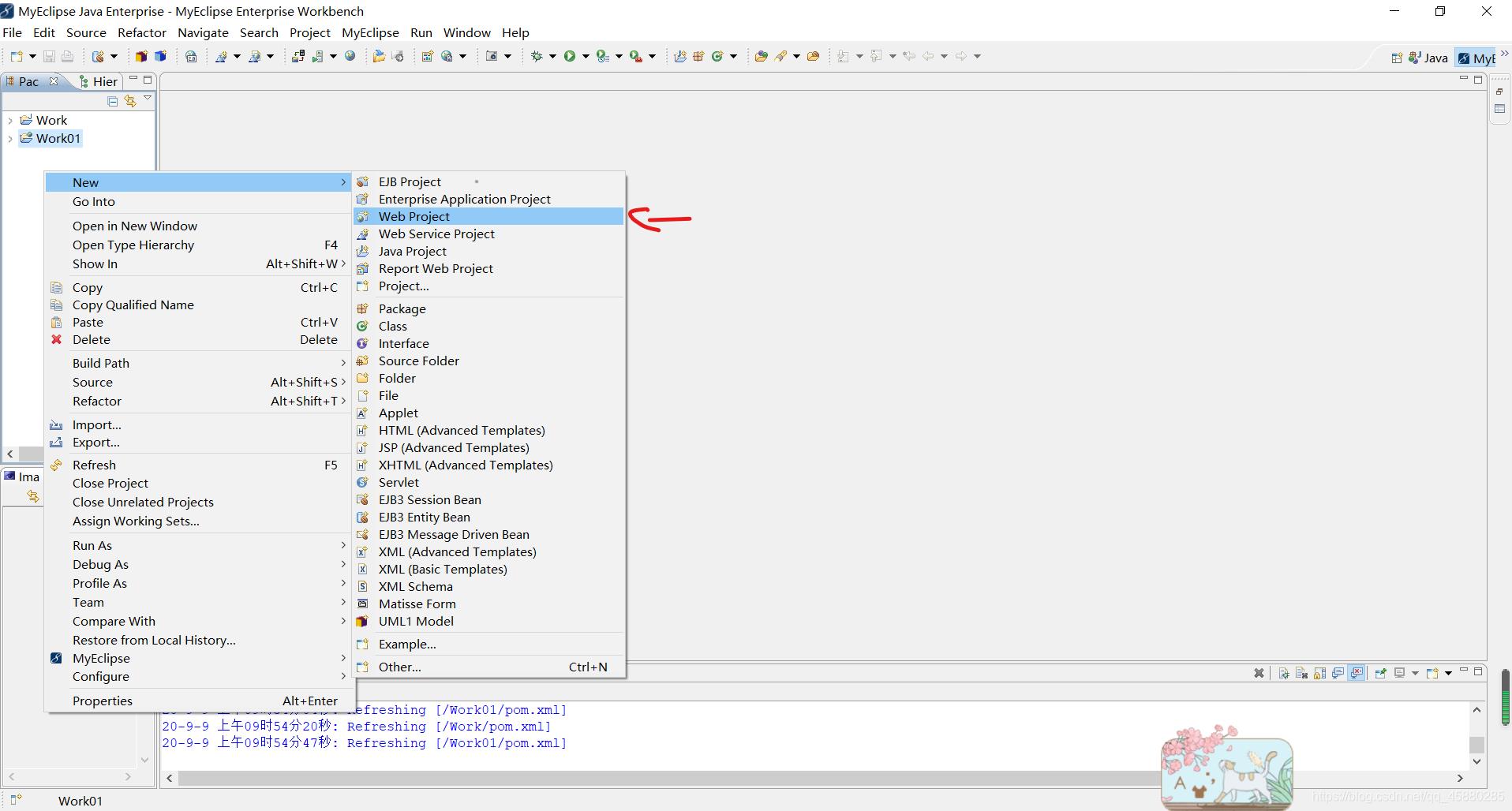Screen dimensions: 1512x811
Task: Click the green Run toolbar icon
Action: point(570,56)
